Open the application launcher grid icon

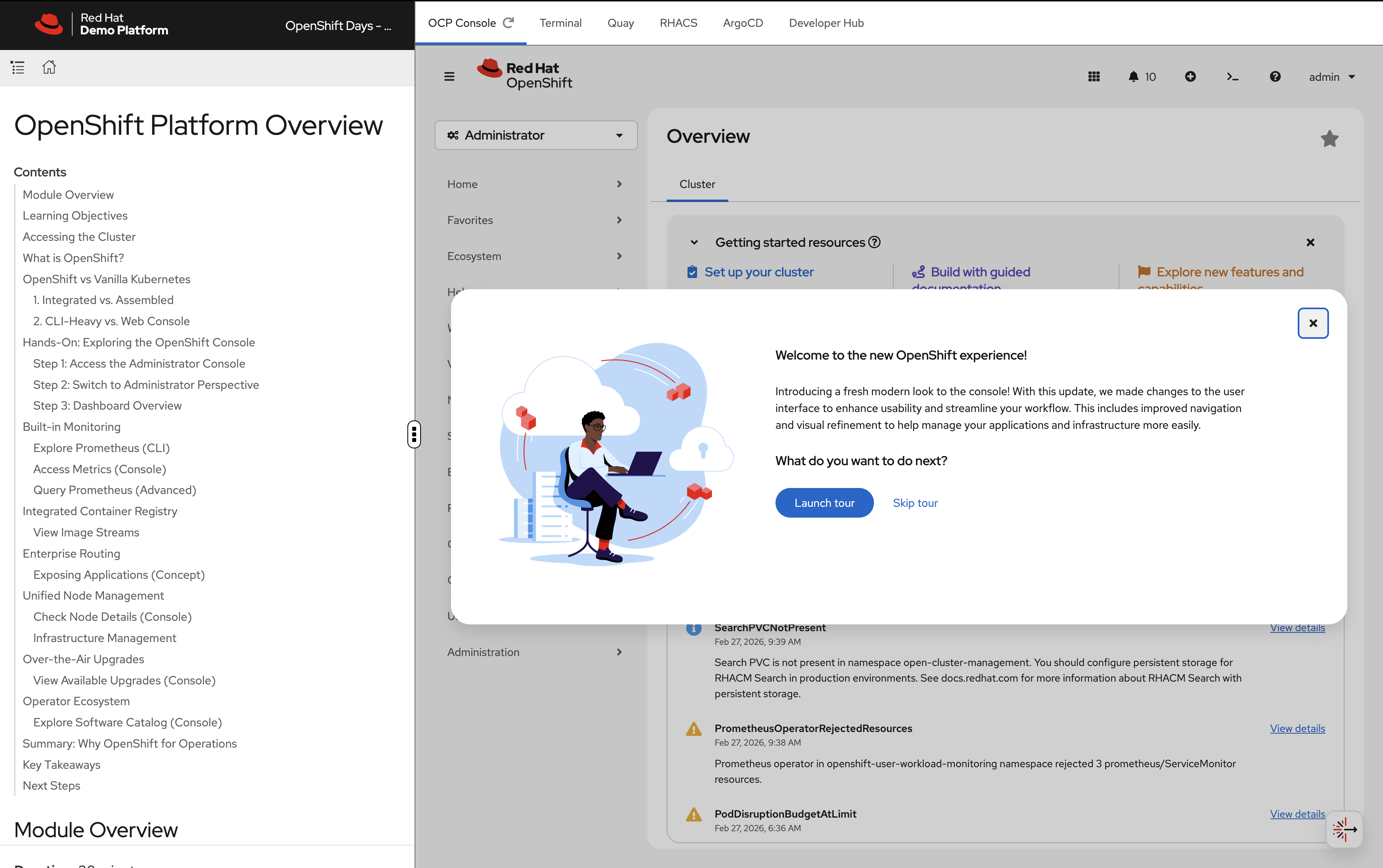1094,76
